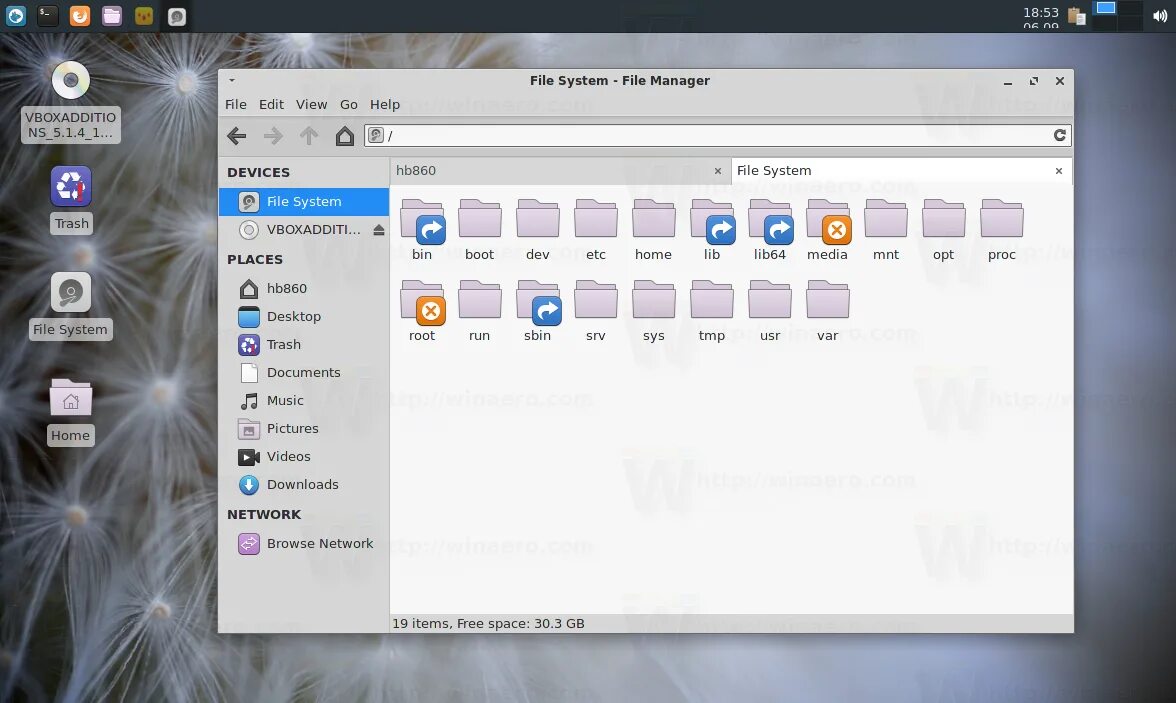Eject the VBOXADDITI... disc
The width and height of the screenshot is (1176, 703).
tap(379, 230)
